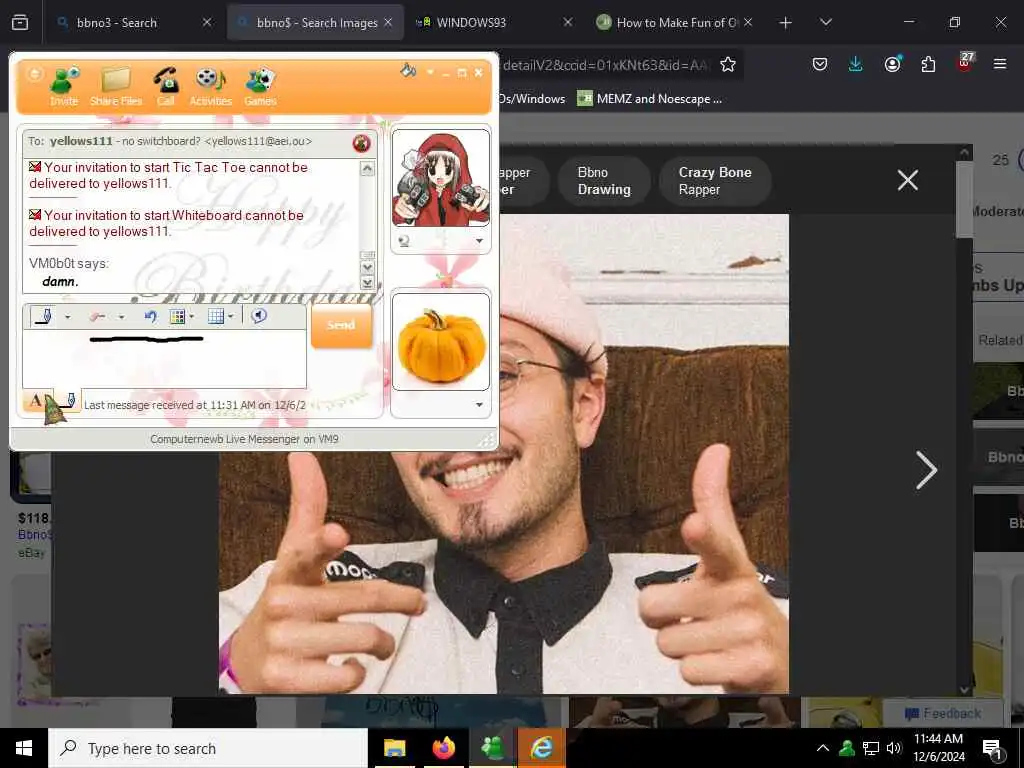Go to next image with right chevron
Viewport: 1024px width, 768px height.
[x=926, y=470]
